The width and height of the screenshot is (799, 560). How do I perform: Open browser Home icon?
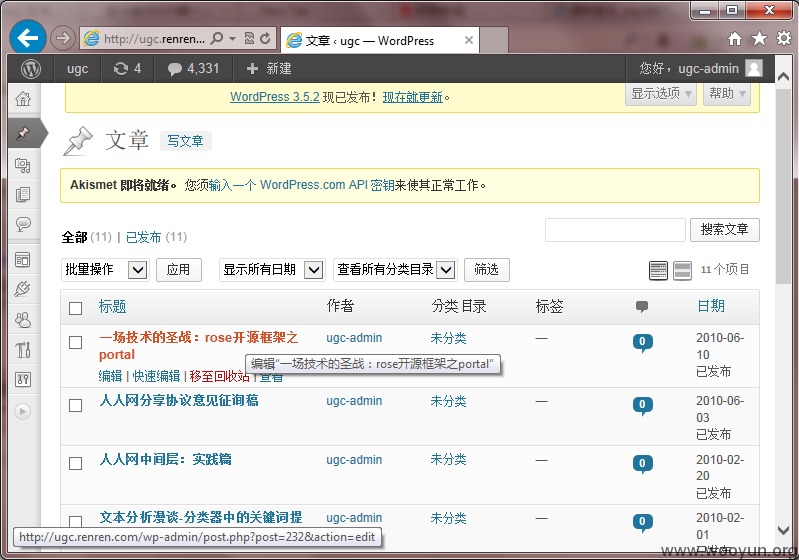tap(734, 38)
